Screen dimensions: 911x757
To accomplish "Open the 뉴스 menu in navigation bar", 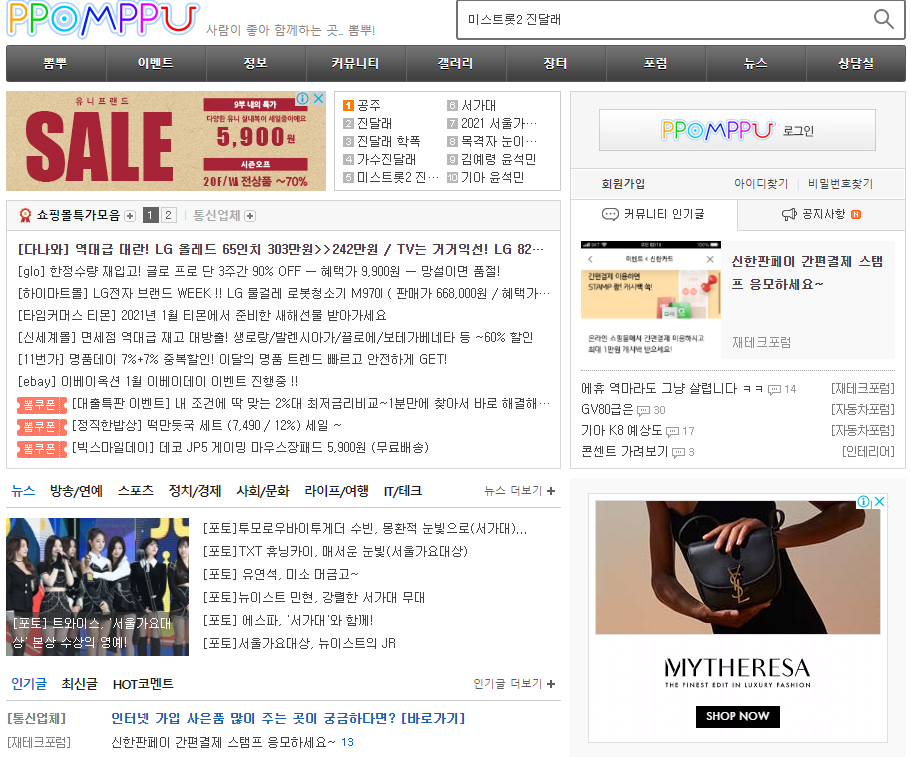I will pos(755,63).
